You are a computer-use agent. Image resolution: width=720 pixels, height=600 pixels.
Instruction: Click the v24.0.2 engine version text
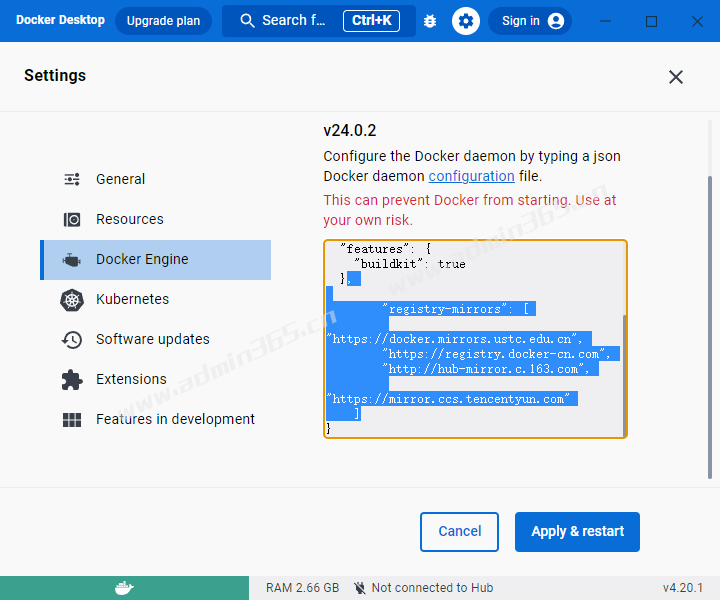point(349,130)
